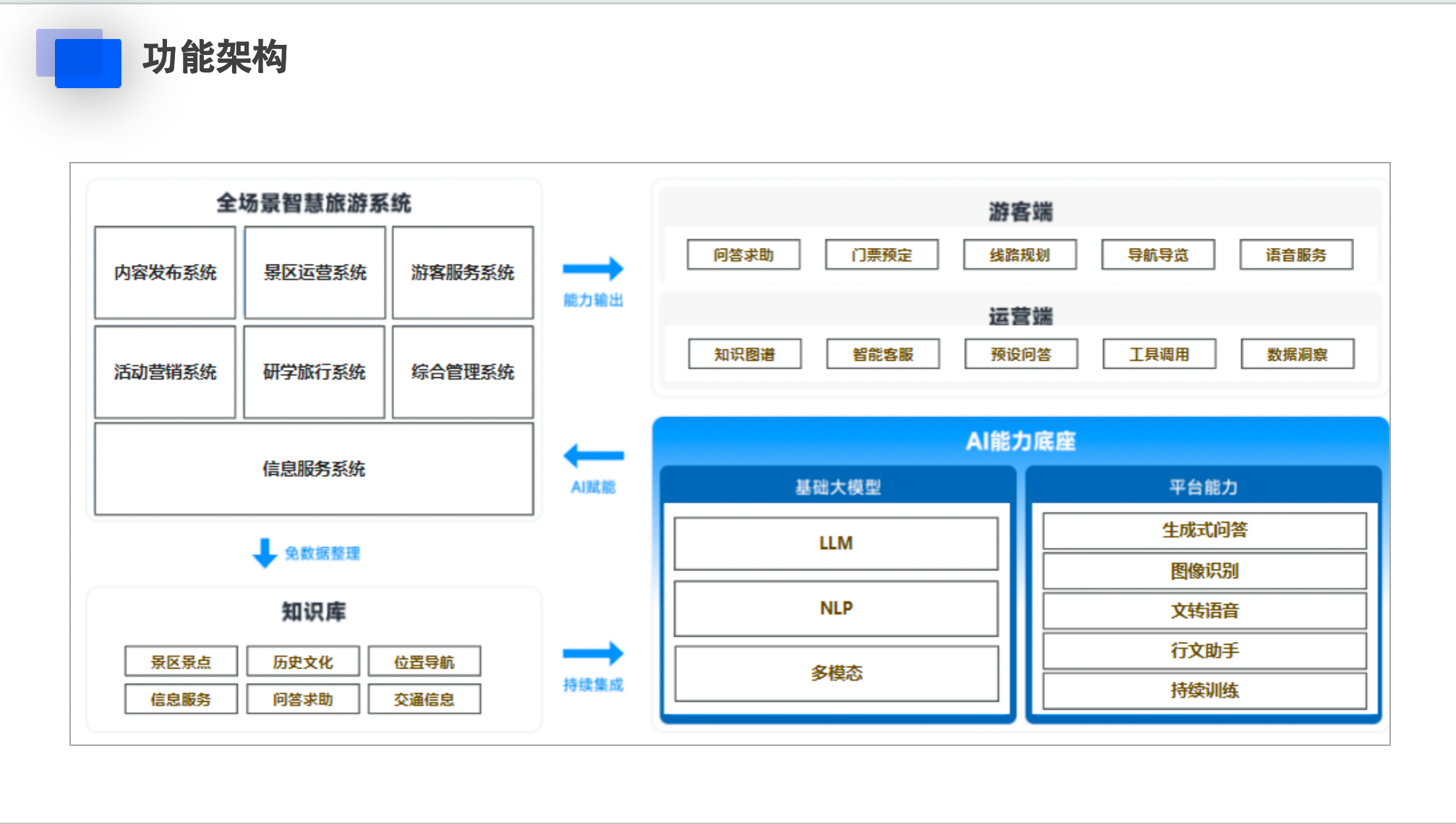Click the 功能架构 slide title
Screen dimensions: 1456x824
pos(215,57)
